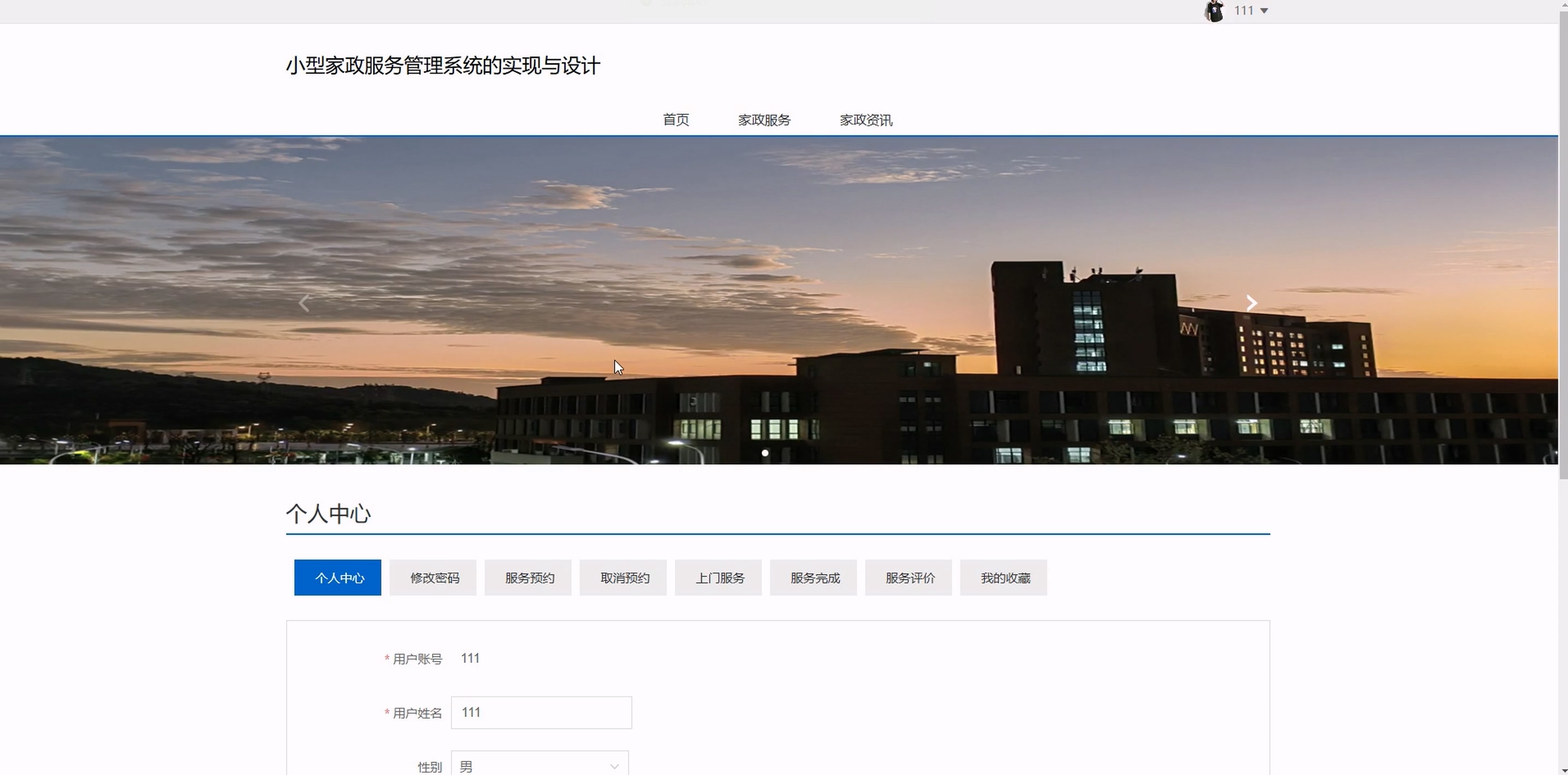Expand the 性别 dropdown showing 男
1568x775 pixels.
[x=539, y=765]
